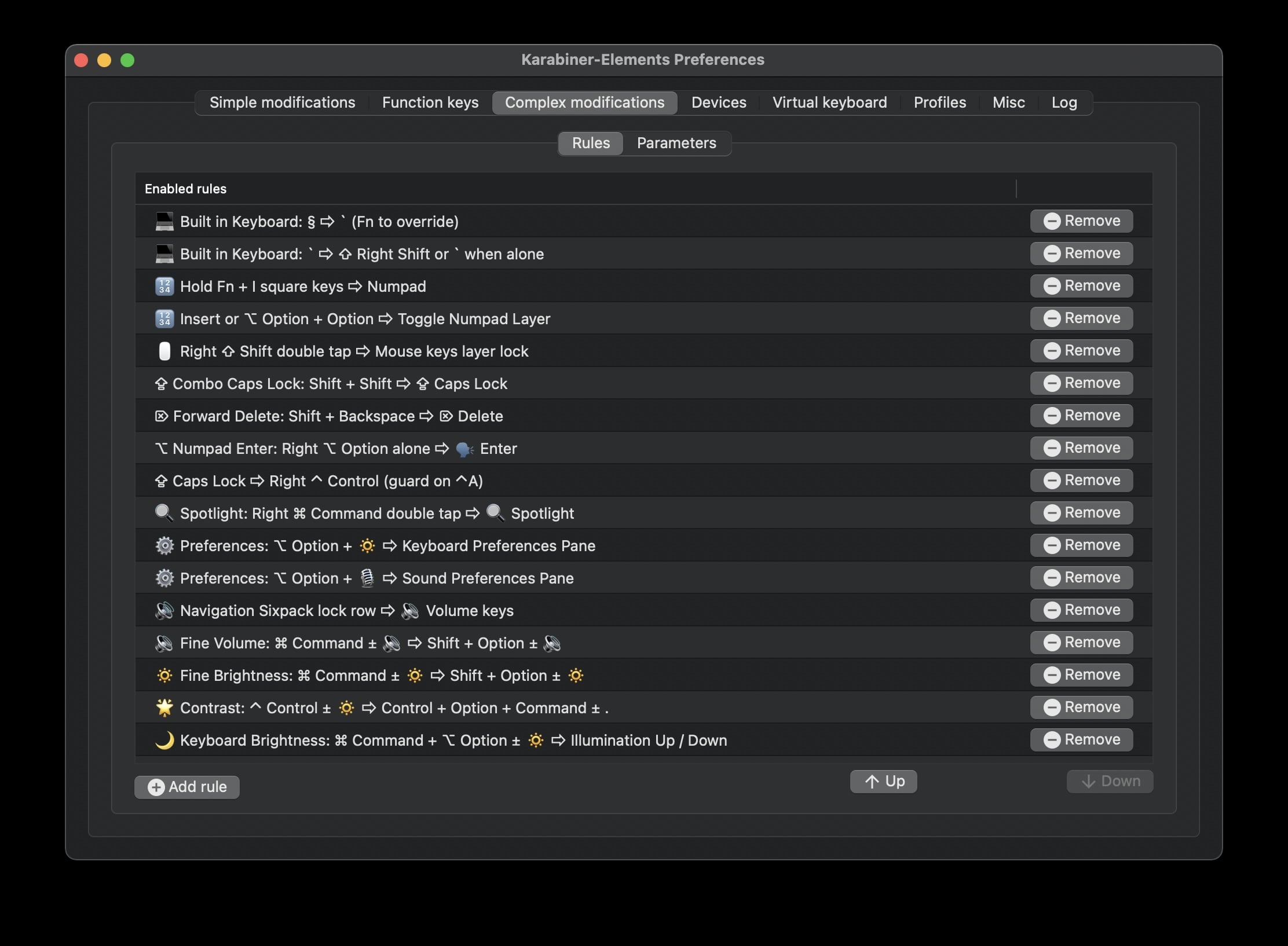Click the up arrow icon in the Up button
1288x946 pixels.
pos(872,782)
